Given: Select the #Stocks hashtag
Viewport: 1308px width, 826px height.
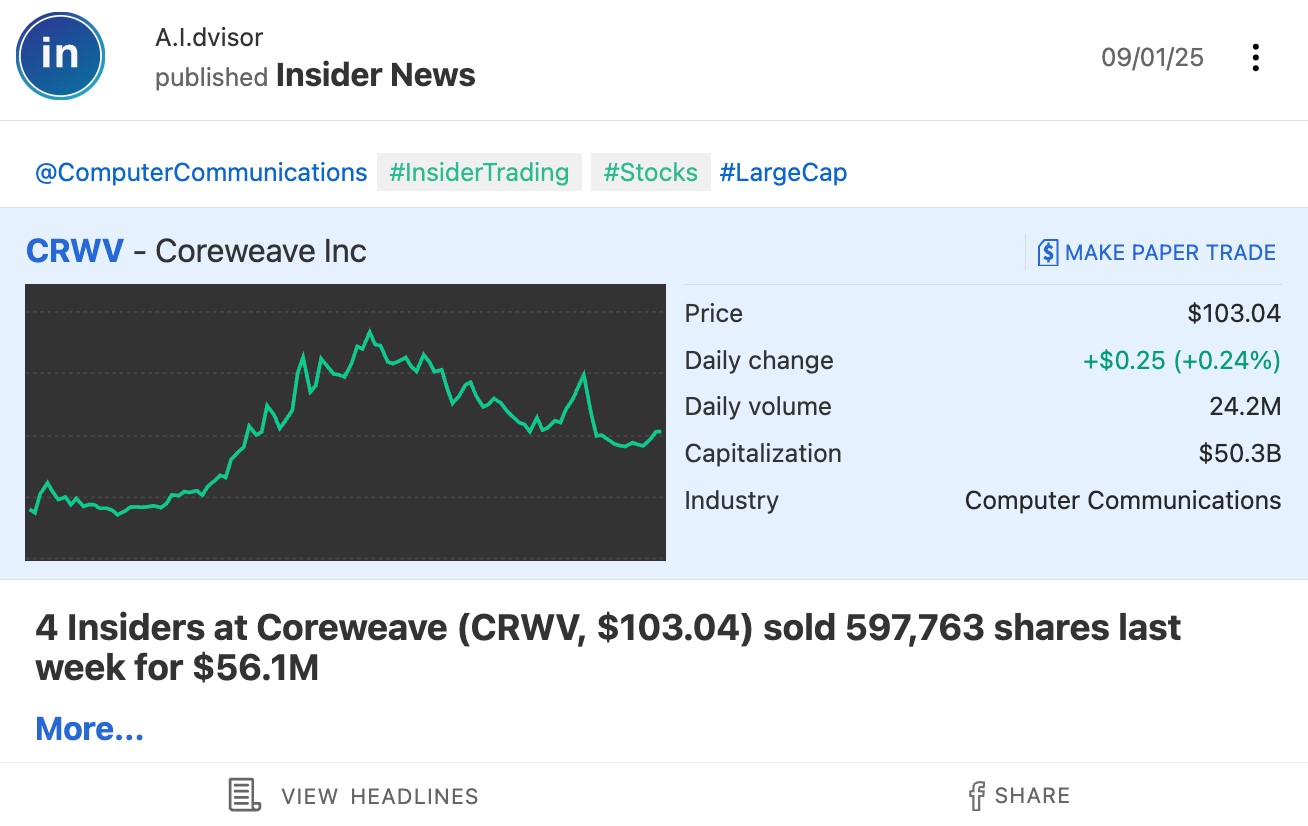Looking at the screenshot, I should click(650, 173).
